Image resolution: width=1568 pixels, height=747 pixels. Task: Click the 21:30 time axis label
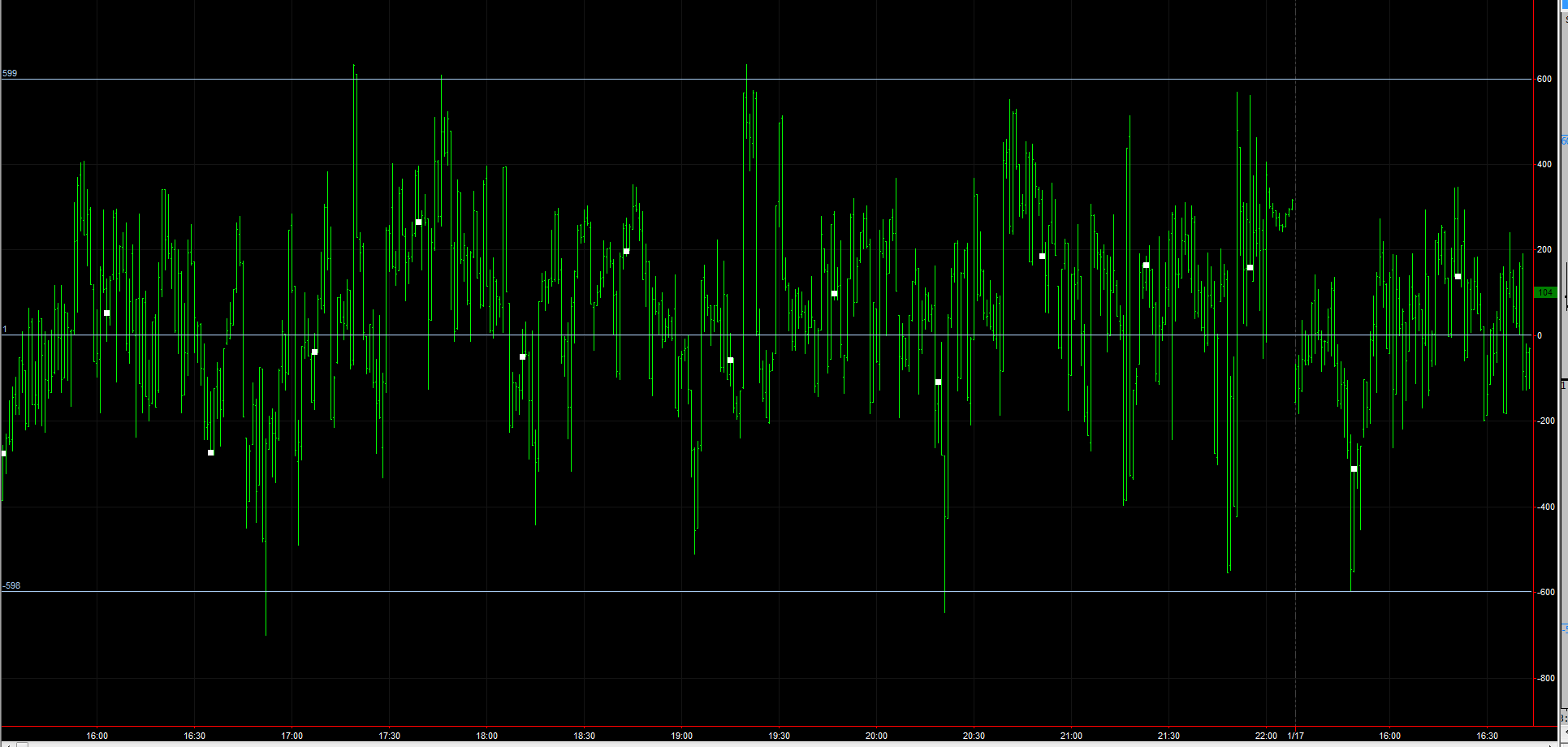point(1169,736)
